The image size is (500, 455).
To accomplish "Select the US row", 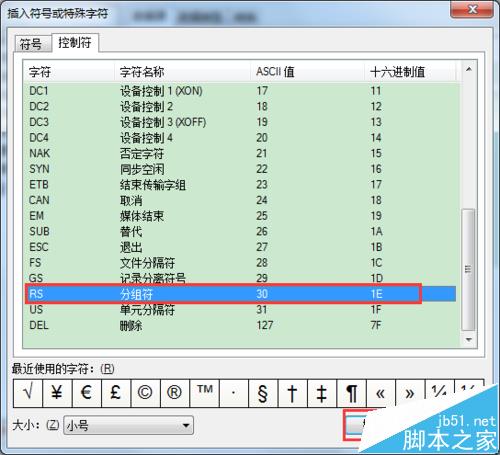I will (x=241, y=310).
